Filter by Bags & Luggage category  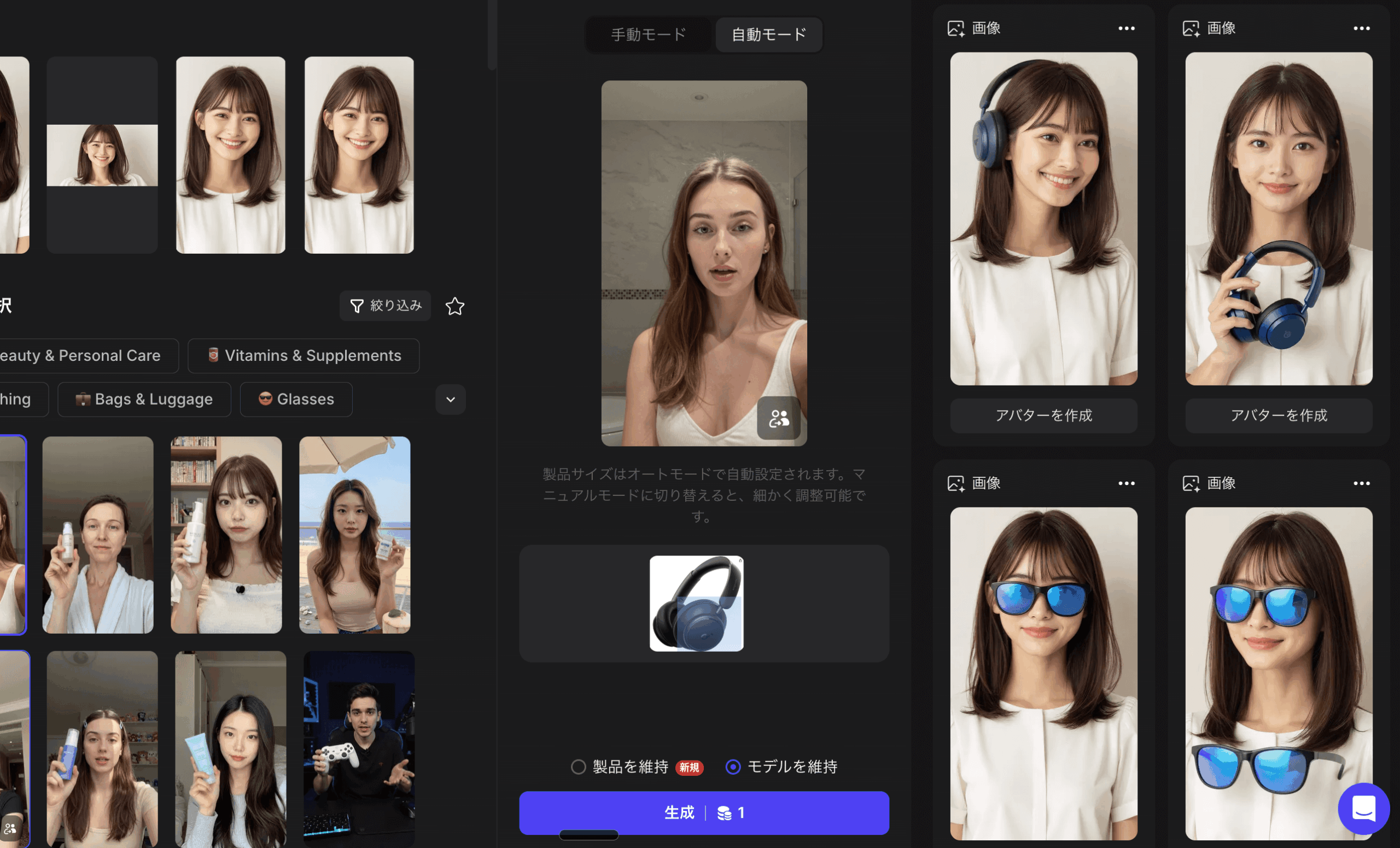pyautogui.click(x=144, y=399)
